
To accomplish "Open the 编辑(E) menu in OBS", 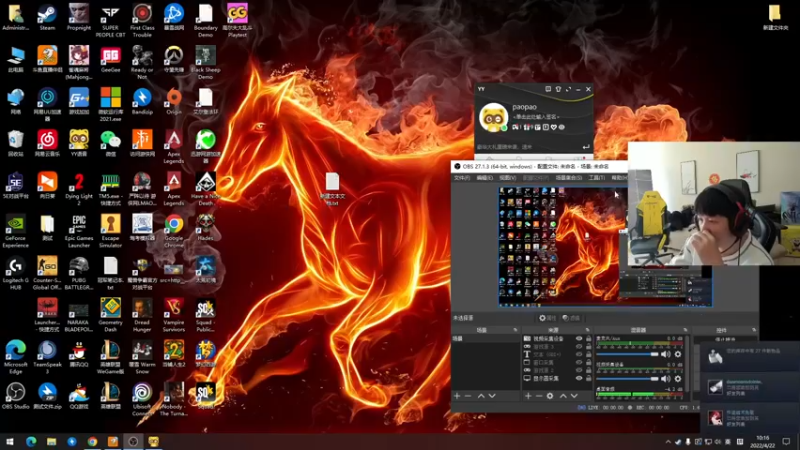I will [x=484, y=178].
